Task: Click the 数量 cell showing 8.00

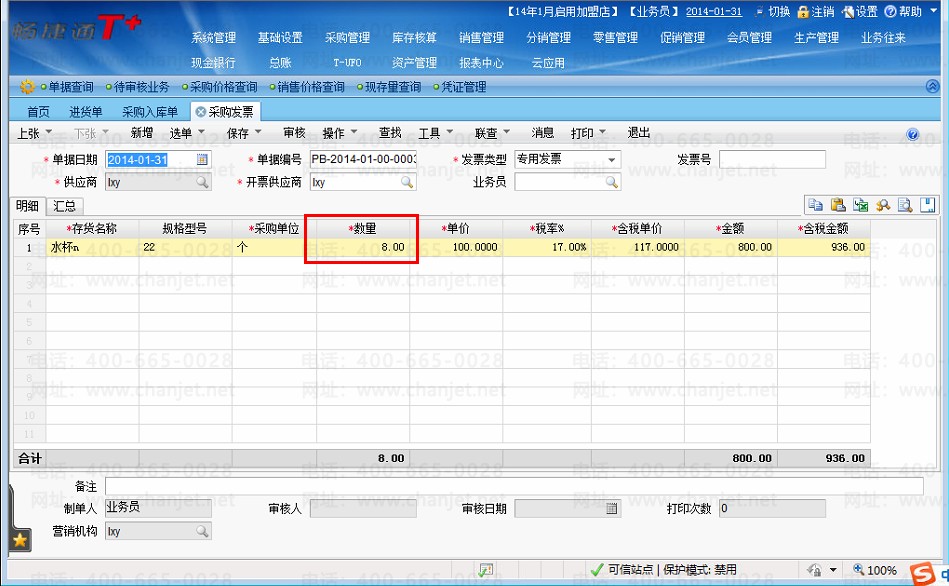Action: point(363,247)
